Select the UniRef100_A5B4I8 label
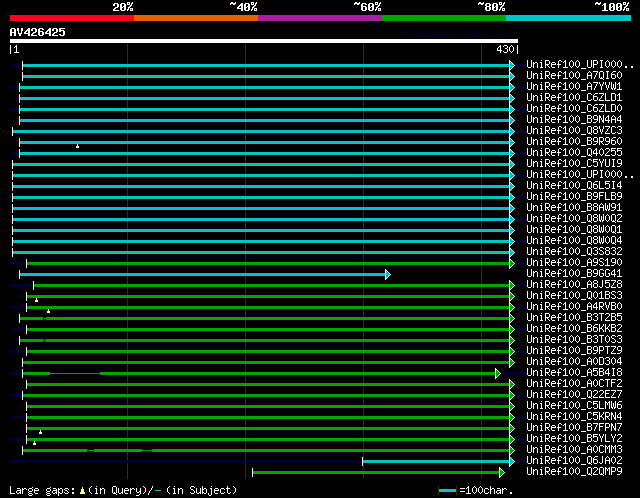The width and height of the screenshot is (640, 498). 574,373
